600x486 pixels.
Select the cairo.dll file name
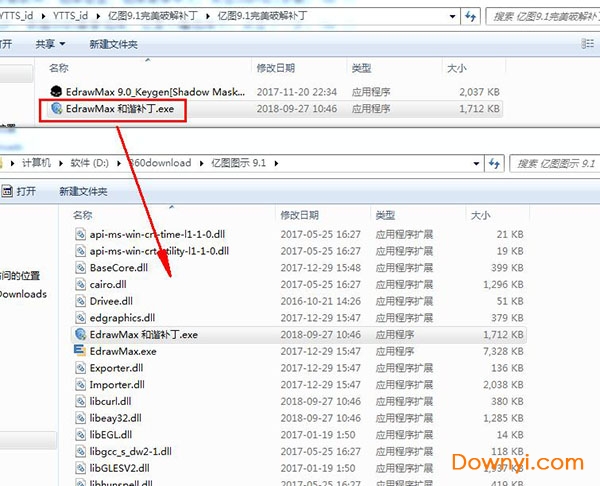(x=108, y=284)
